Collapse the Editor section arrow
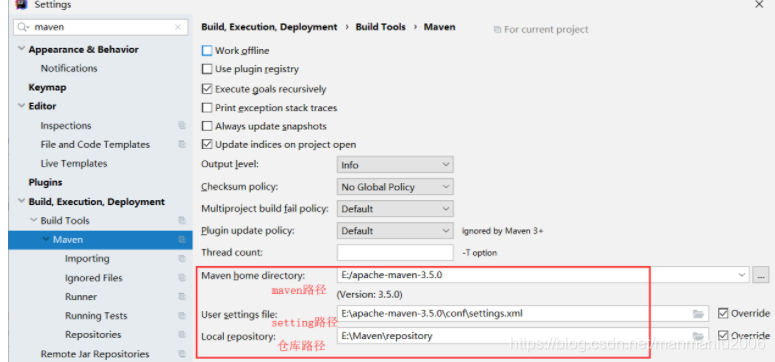This screenshot has height=362, width=775. click(x=21, y=106)
